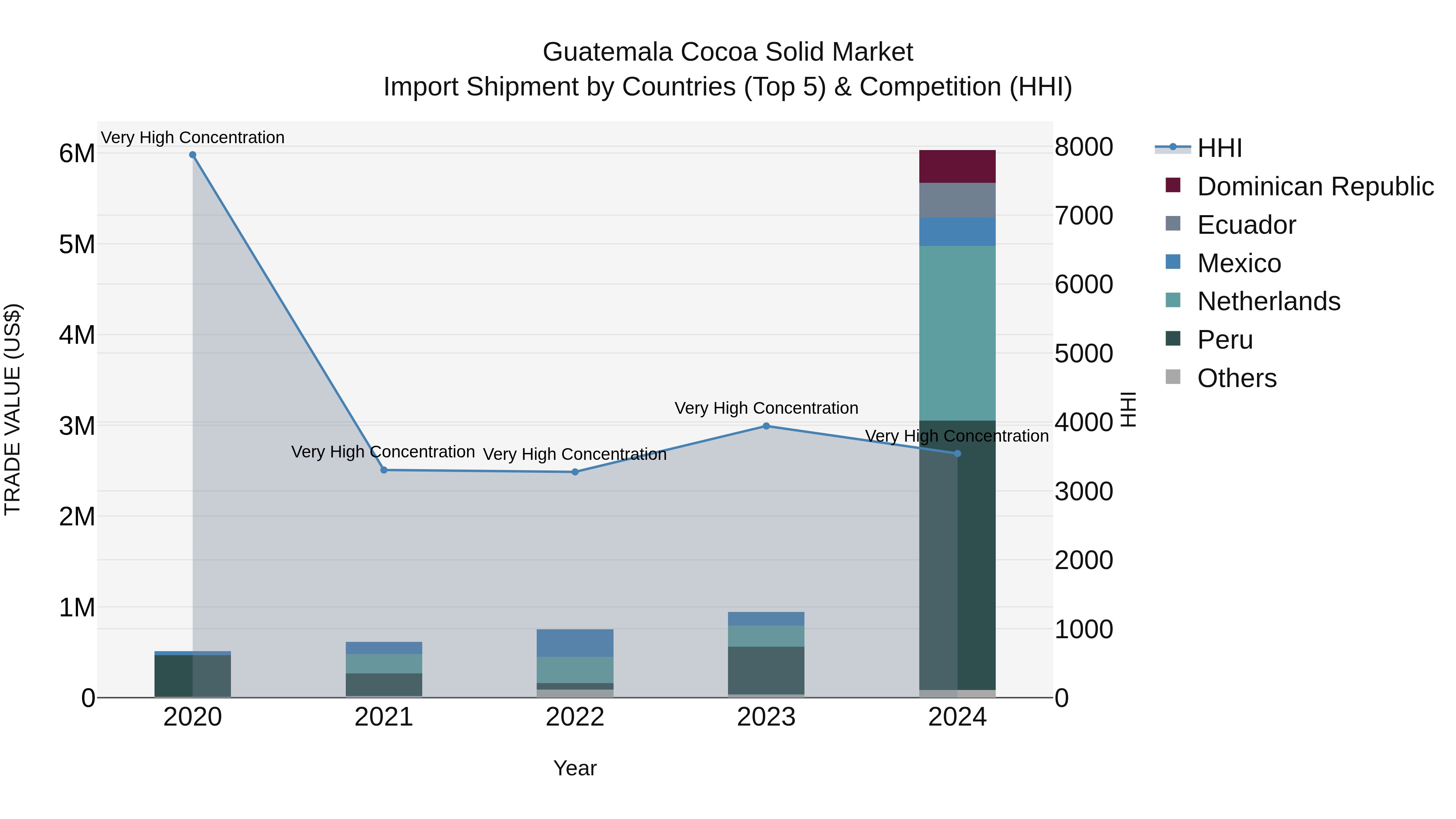Click the TRADE VALUE (US$) axis label

coord(13,410)
